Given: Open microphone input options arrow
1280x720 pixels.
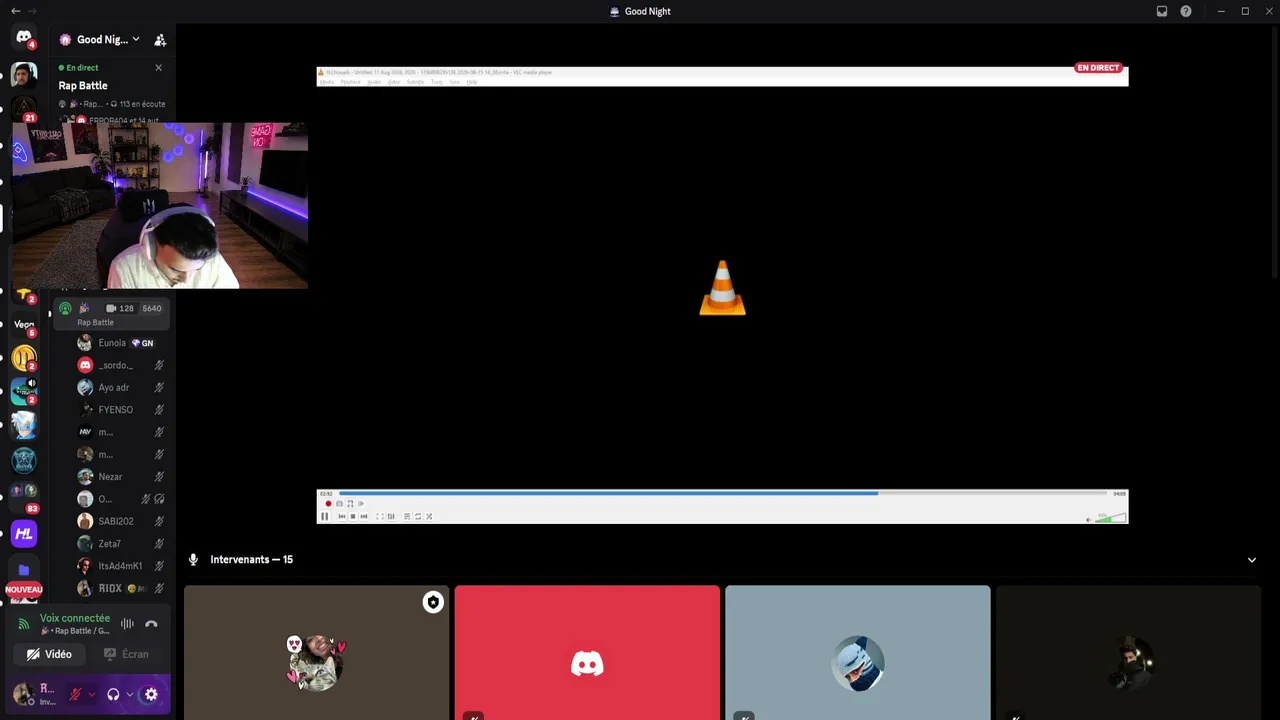Looking at the screenshot, I should [x=91, y=694].
